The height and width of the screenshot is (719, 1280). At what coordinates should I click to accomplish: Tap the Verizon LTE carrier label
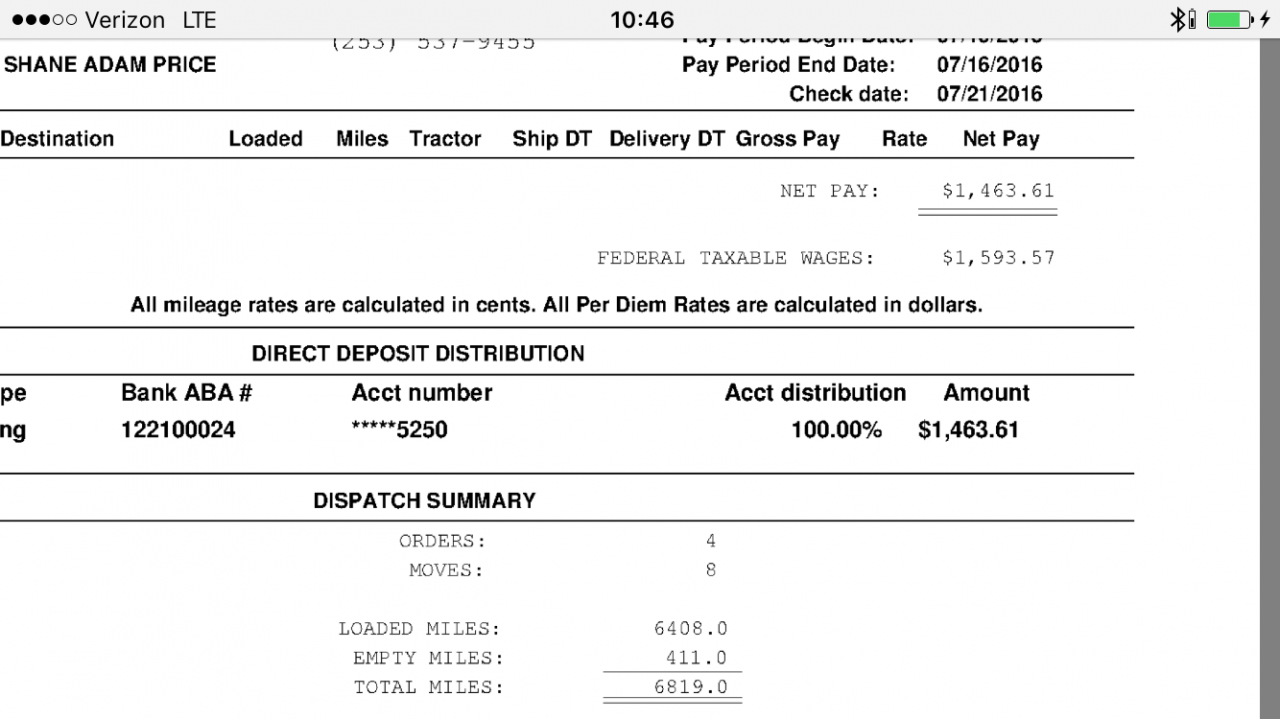point(150,20)
